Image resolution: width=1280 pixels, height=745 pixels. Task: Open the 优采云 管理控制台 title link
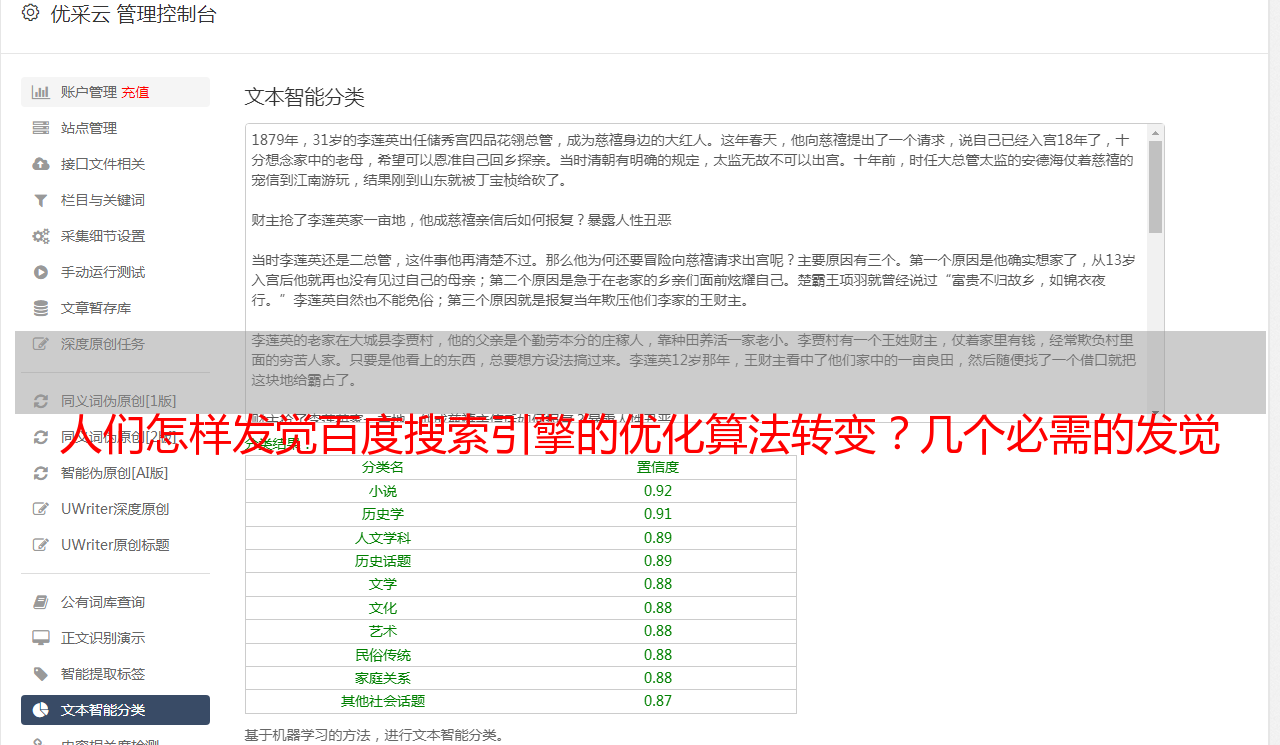(x=133, y=14)
